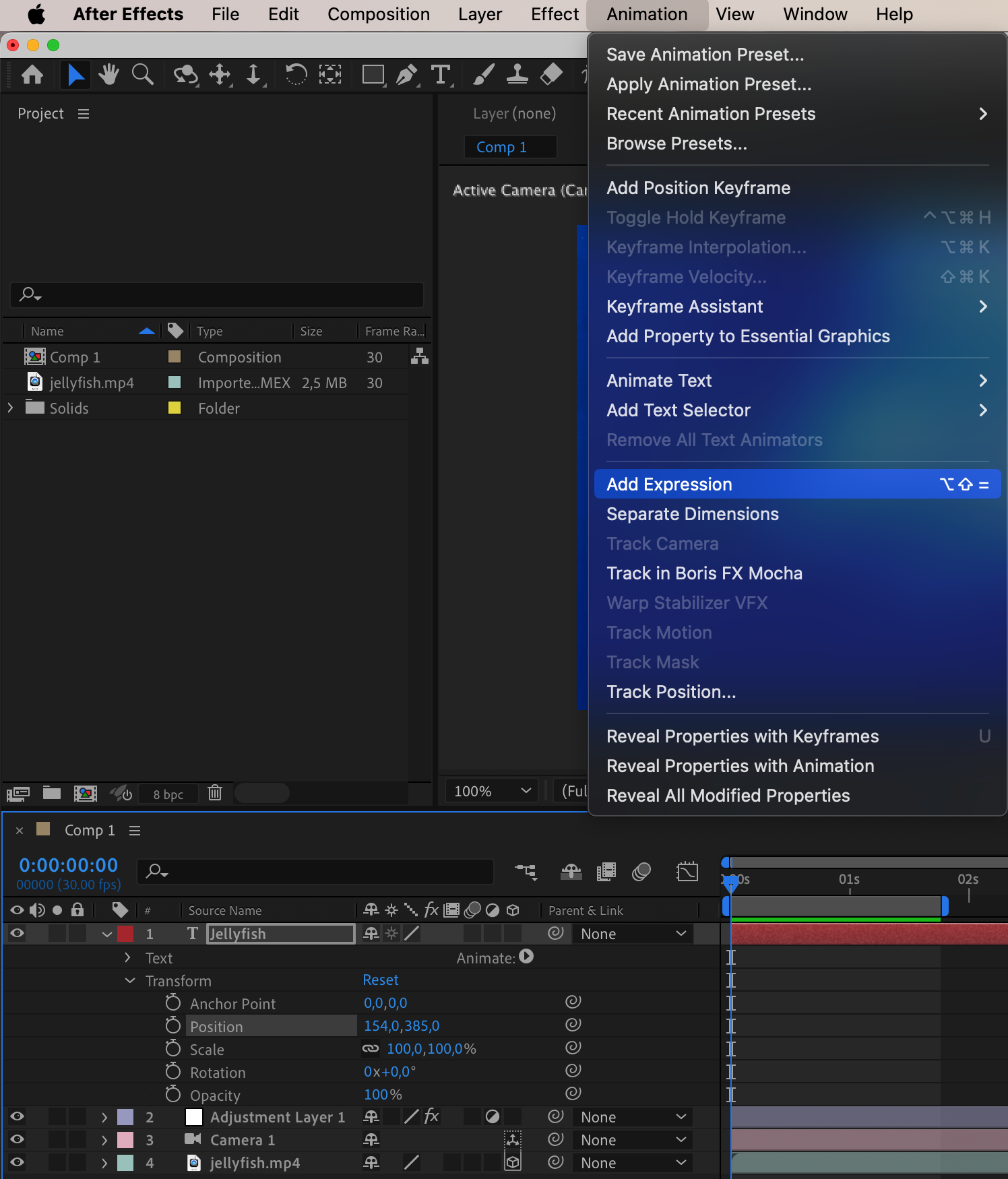Select the Rotation tool
1008x1179 pixels.
pyautogui.click(x=295, y=75)
